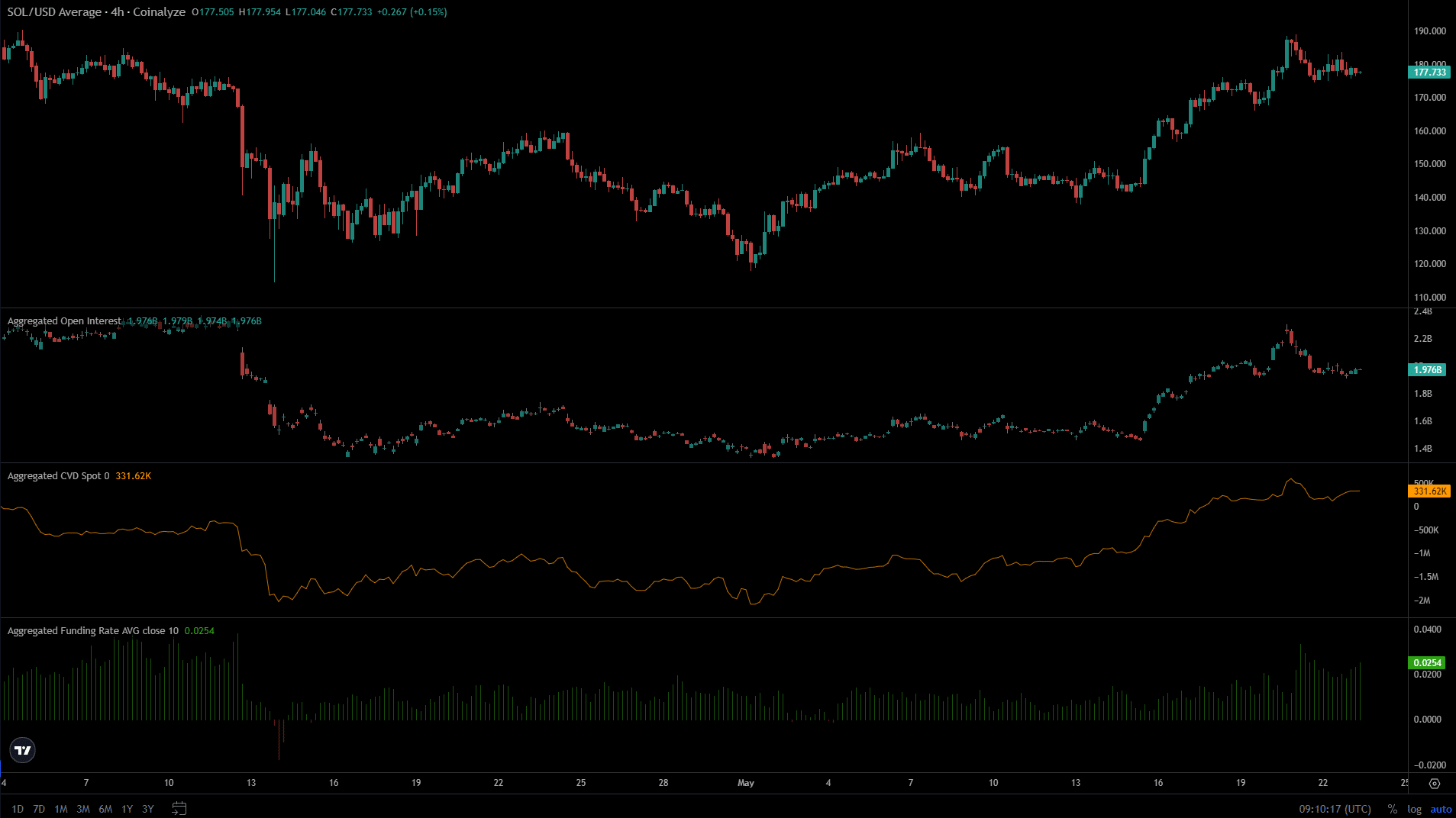Select the 3M time range
1456x818 pixels.
83,809
